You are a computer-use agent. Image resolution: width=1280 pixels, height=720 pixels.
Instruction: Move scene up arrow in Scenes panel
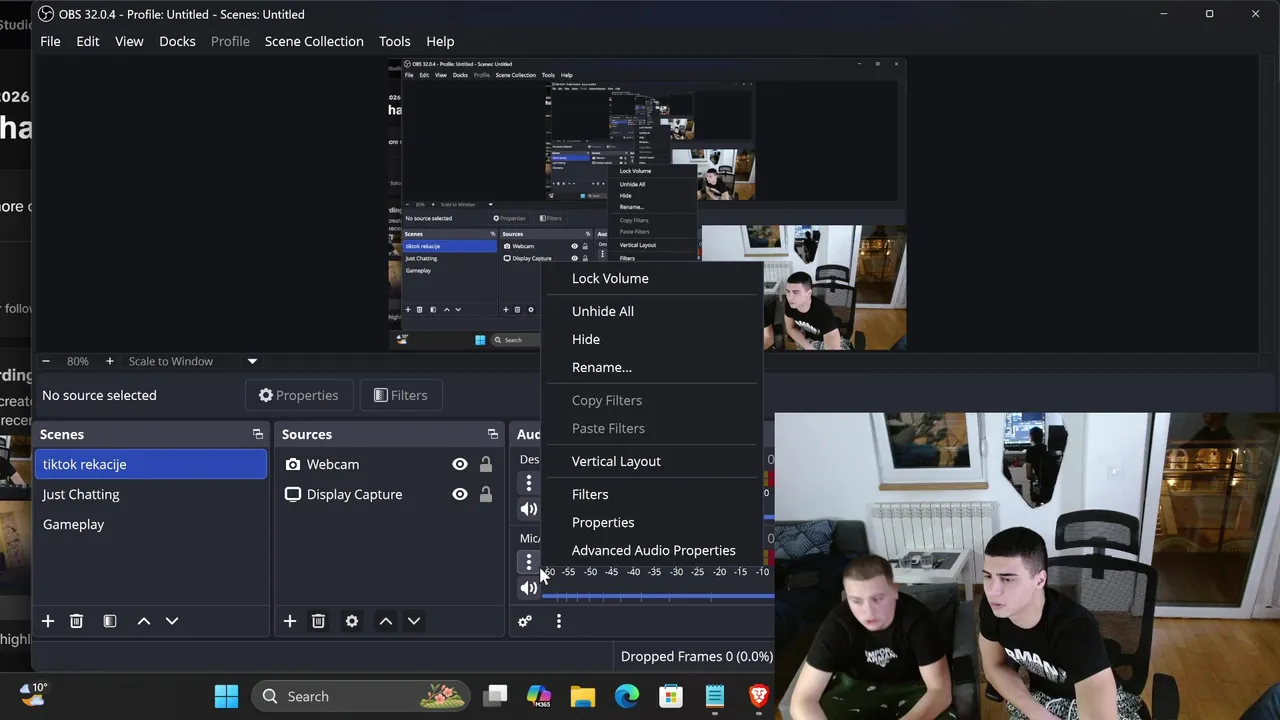coord(144,621)
